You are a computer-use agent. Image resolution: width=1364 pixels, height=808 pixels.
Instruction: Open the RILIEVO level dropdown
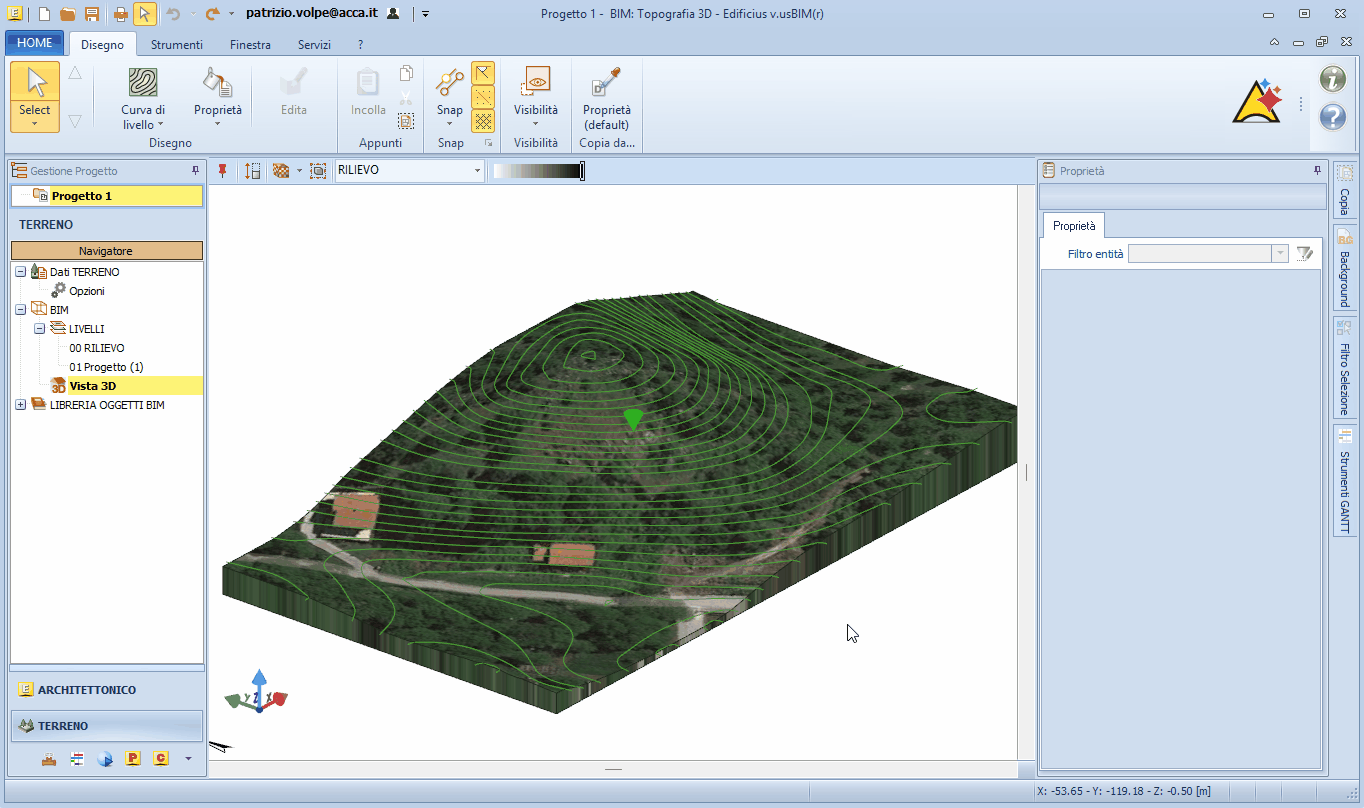tap(477, 171)
